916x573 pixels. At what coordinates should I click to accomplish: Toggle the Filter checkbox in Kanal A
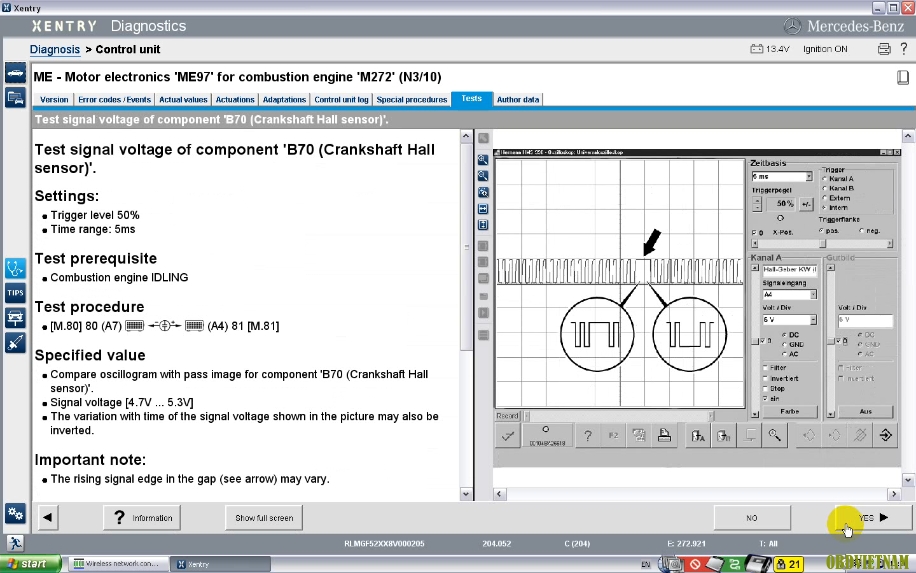(765, 368)
